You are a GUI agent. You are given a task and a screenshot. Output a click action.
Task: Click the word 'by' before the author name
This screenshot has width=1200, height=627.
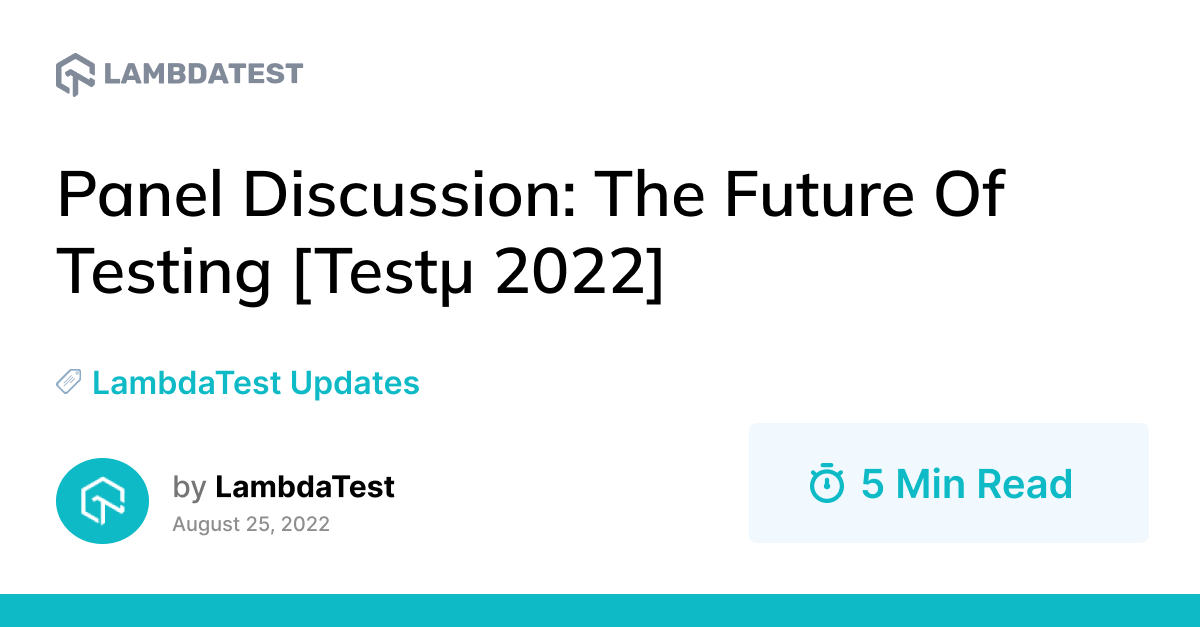(189, 488)
